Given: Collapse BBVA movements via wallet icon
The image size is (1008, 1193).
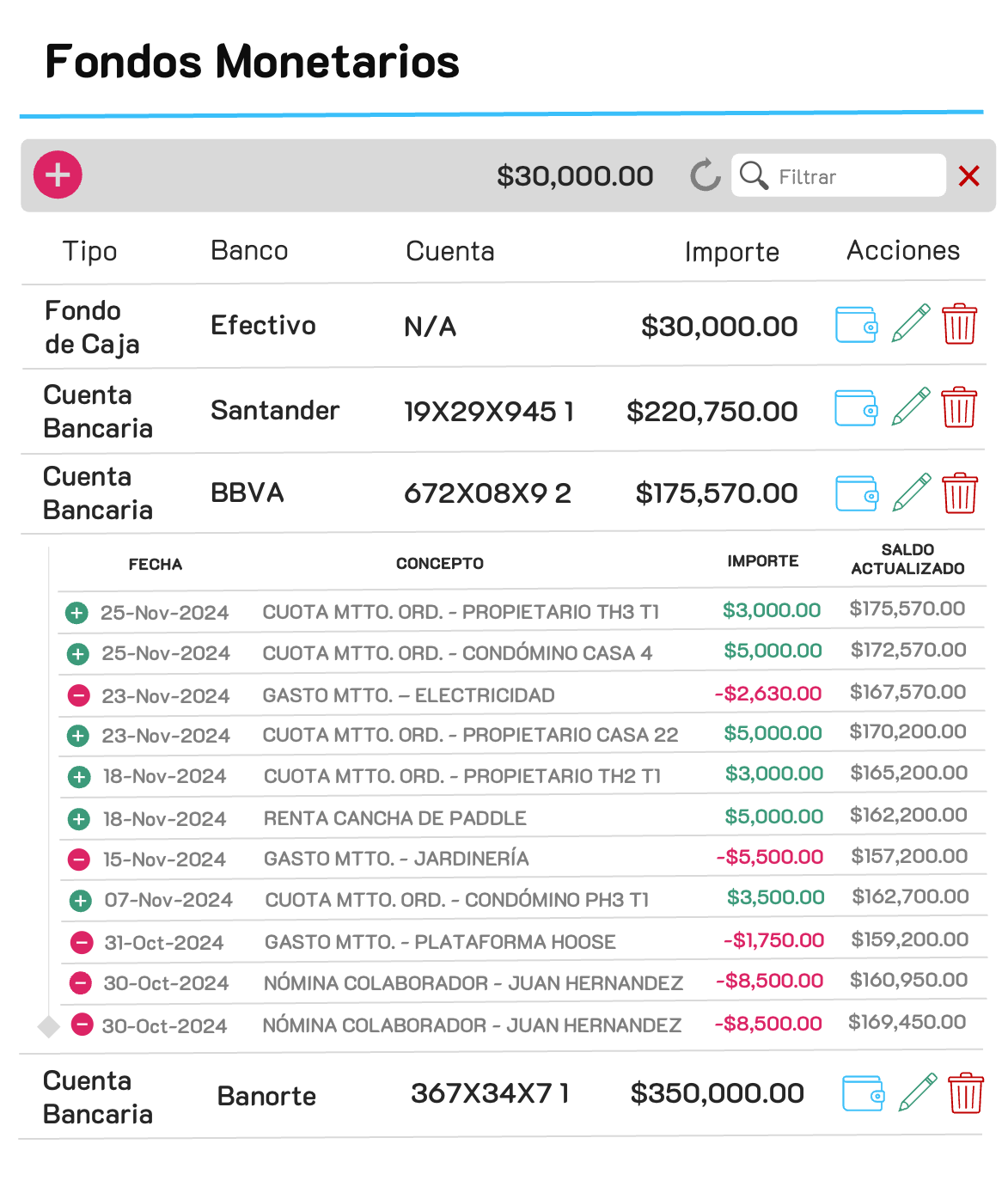Looking at the screenshot, I should click(x=857, y=493).
